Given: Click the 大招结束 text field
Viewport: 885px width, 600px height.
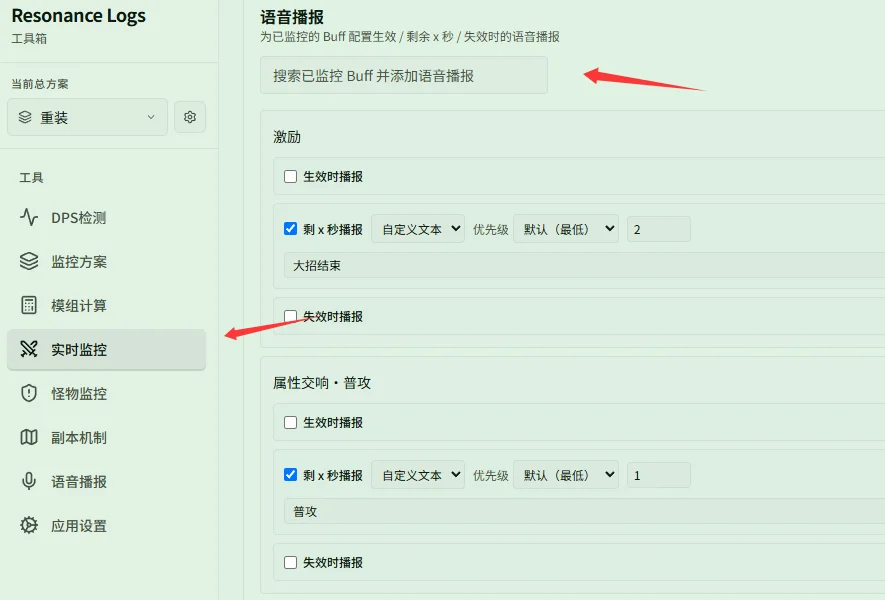Looking at the screenshot, I should 584,265.
